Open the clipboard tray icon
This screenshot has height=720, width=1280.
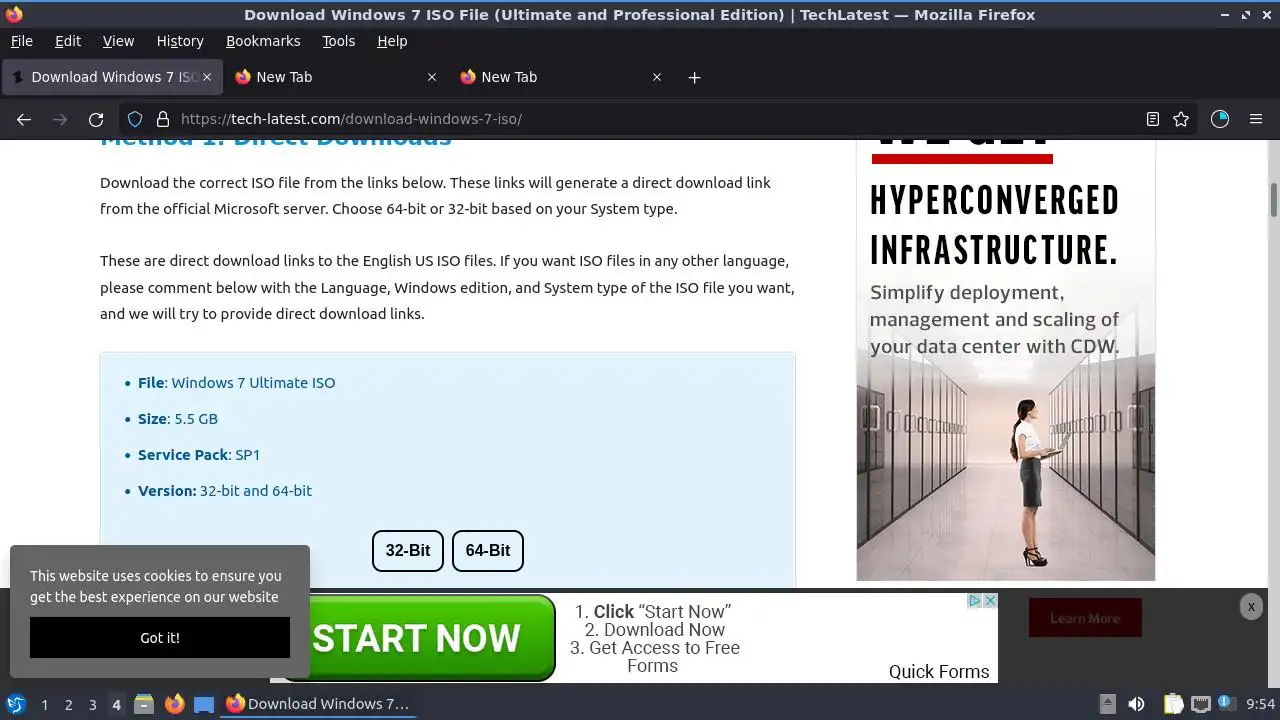tap(1173, 704)
